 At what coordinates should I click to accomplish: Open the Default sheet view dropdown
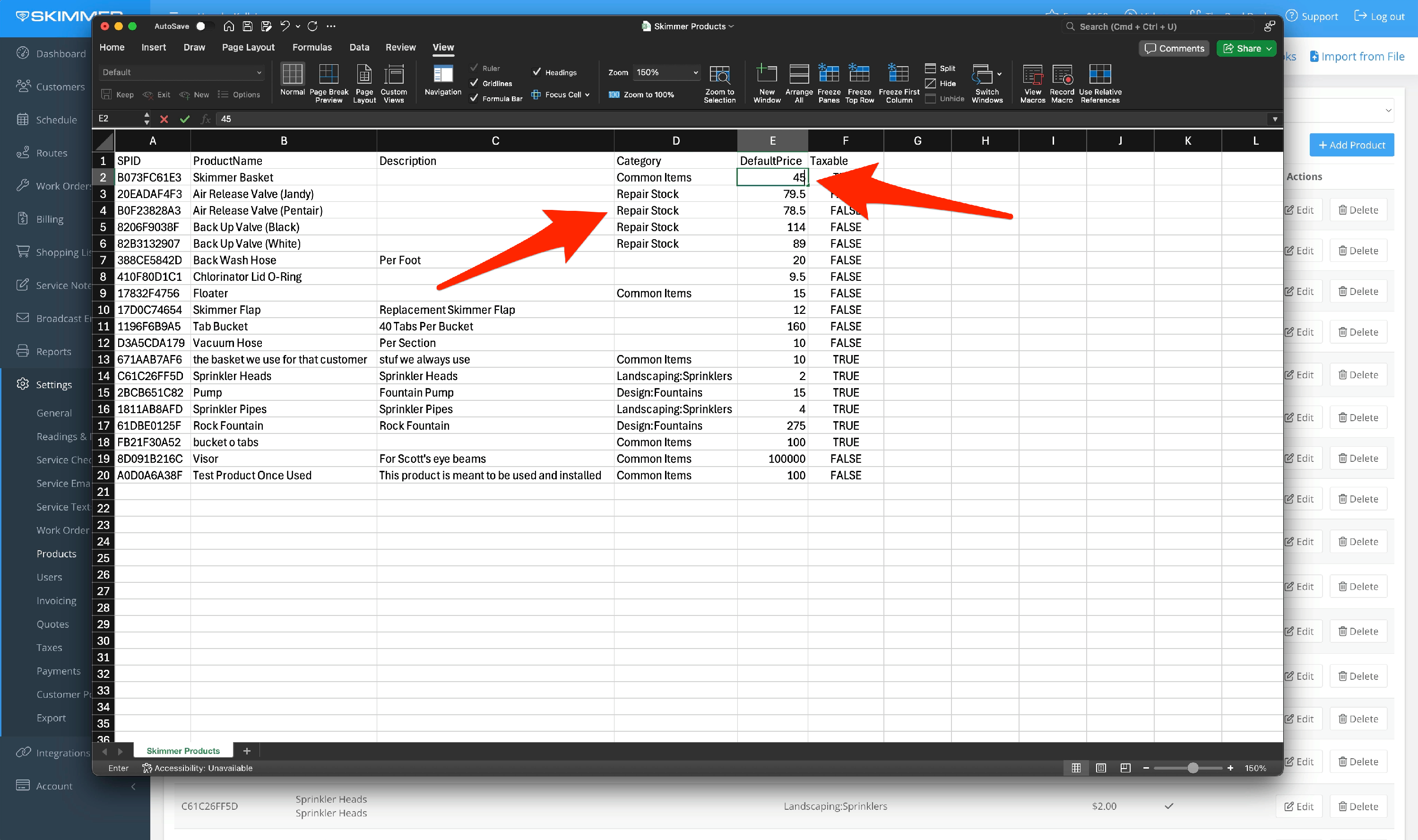click(181, 72)
